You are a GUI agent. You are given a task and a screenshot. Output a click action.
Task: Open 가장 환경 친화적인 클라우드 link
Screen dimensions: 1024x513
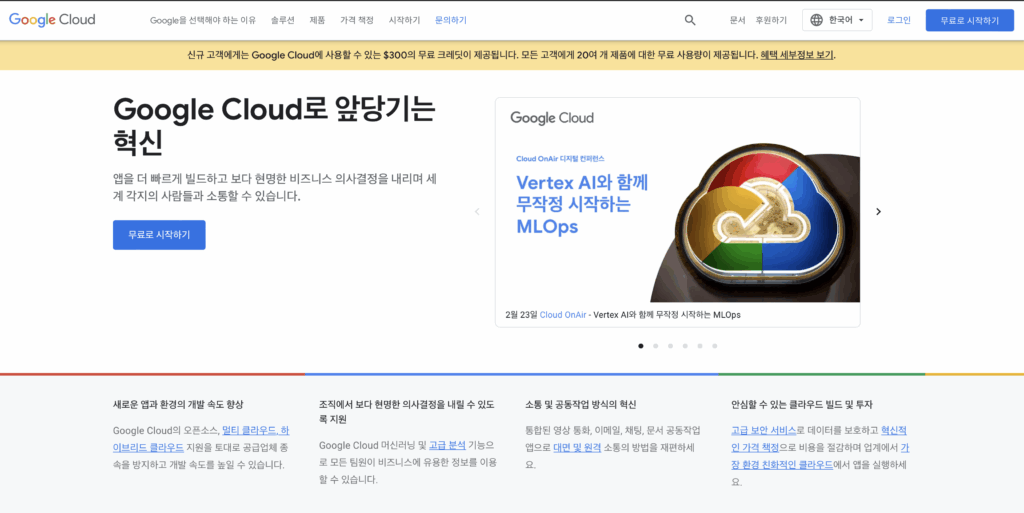(820, 456)
